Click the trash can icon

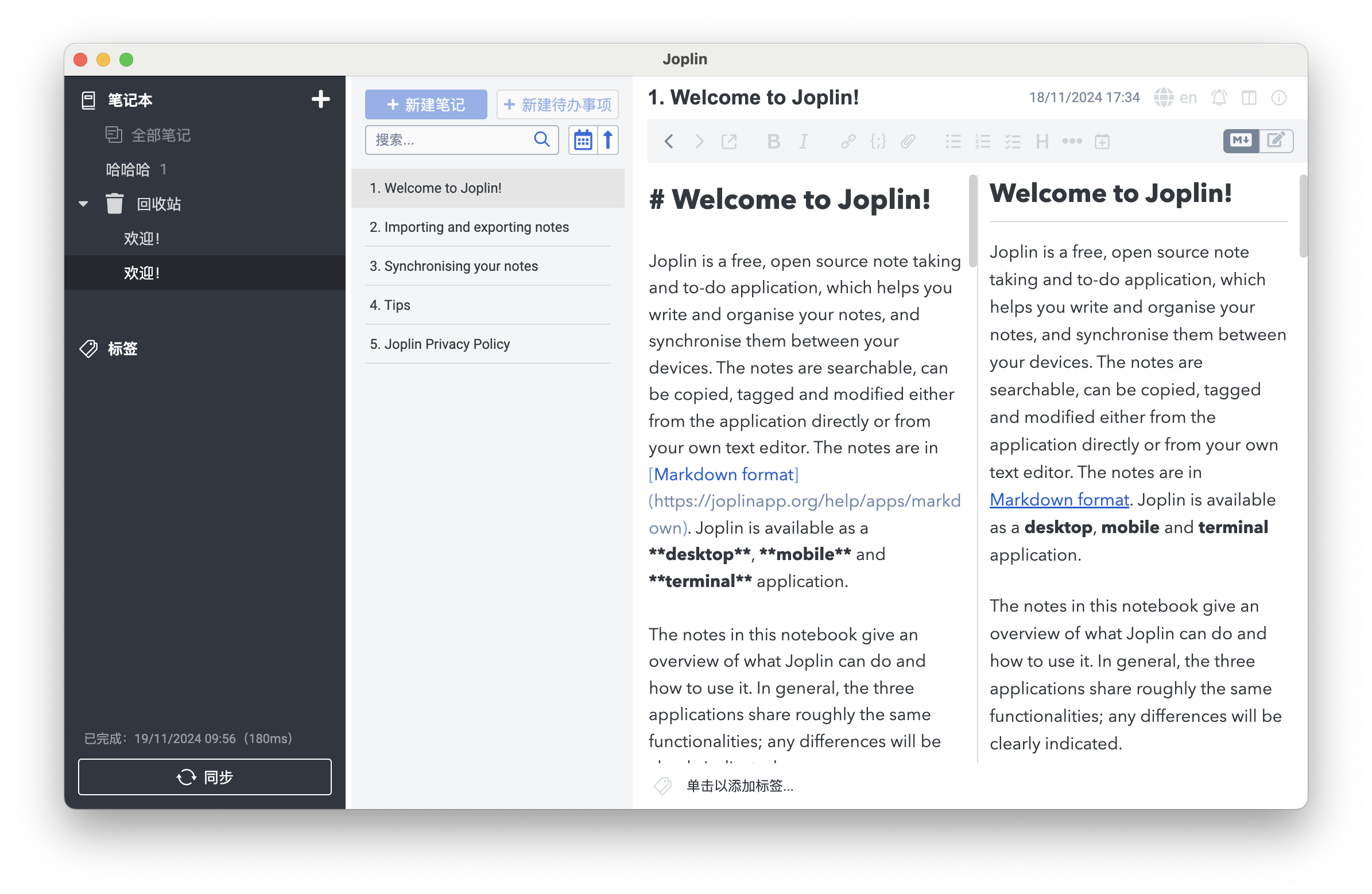pos(114,204)
